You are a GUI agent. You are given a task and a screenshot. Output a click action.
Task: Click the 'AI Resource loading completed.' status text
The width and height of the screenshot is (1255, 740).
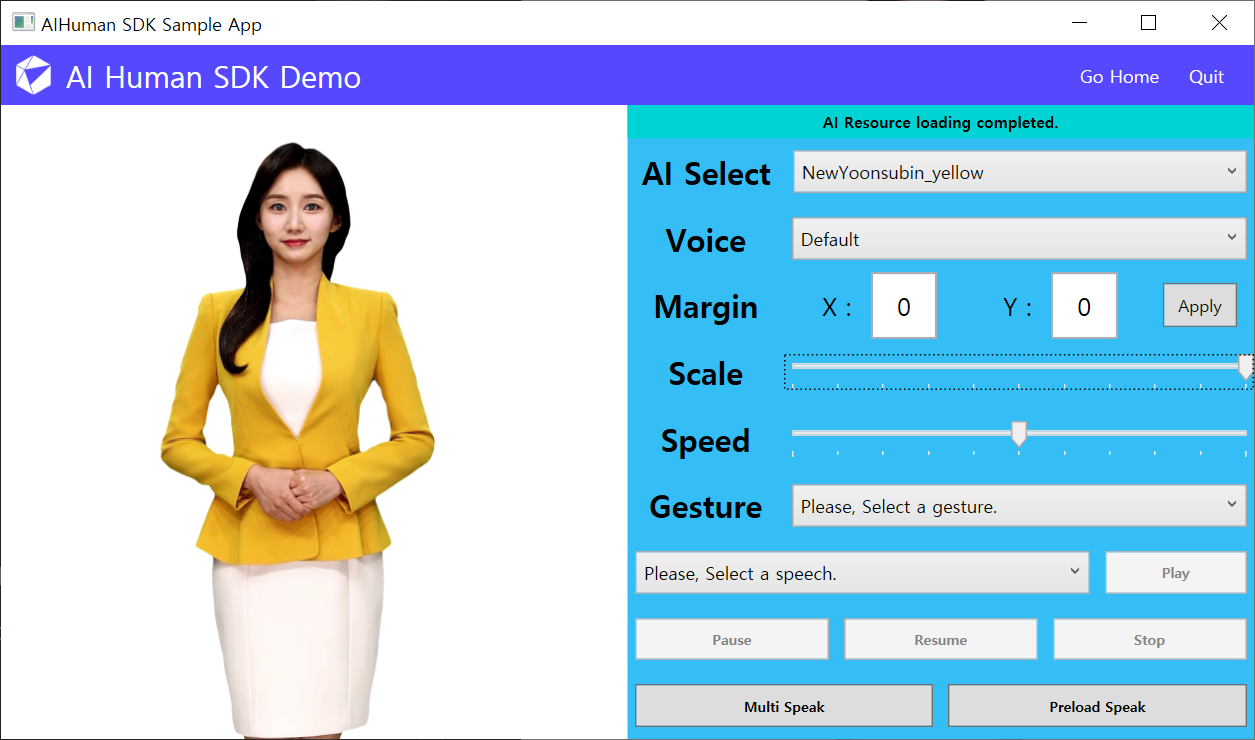(940, 123)
